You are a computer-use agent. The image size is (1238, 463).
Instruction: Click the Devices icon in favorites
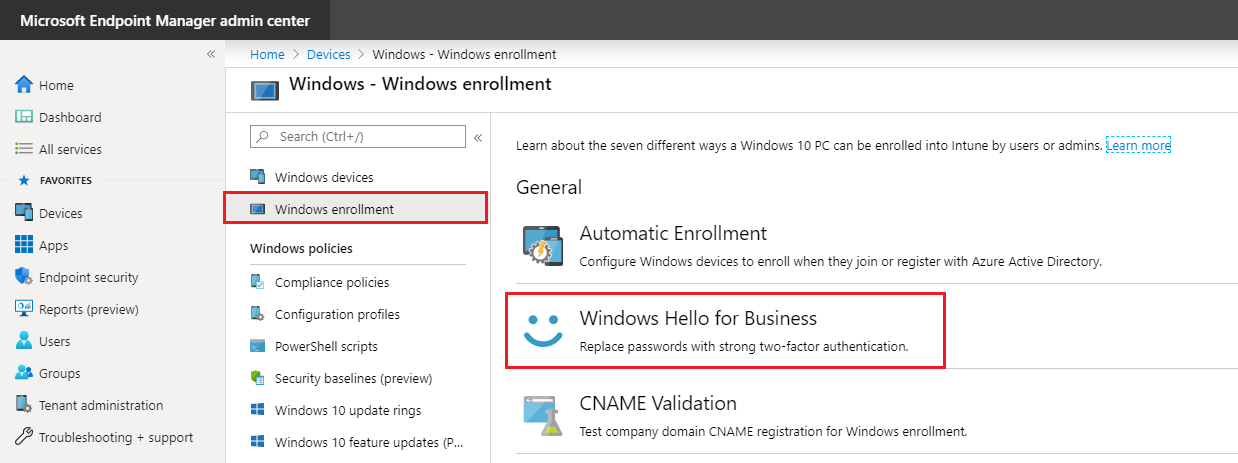point(25,213)
